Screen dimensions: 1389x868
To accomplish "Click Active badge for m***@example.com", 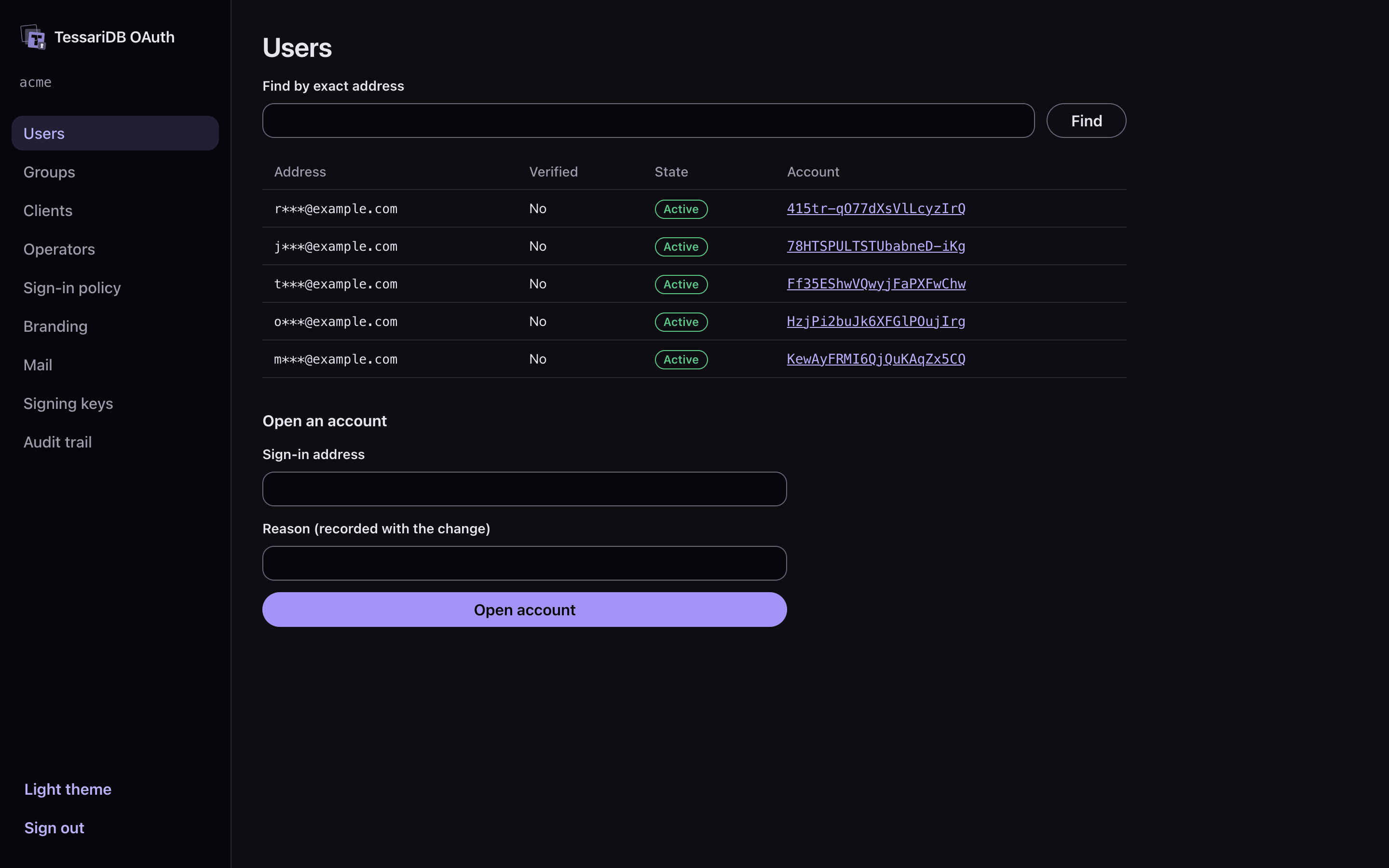I will pyautogui.click(x=681, y=359).
